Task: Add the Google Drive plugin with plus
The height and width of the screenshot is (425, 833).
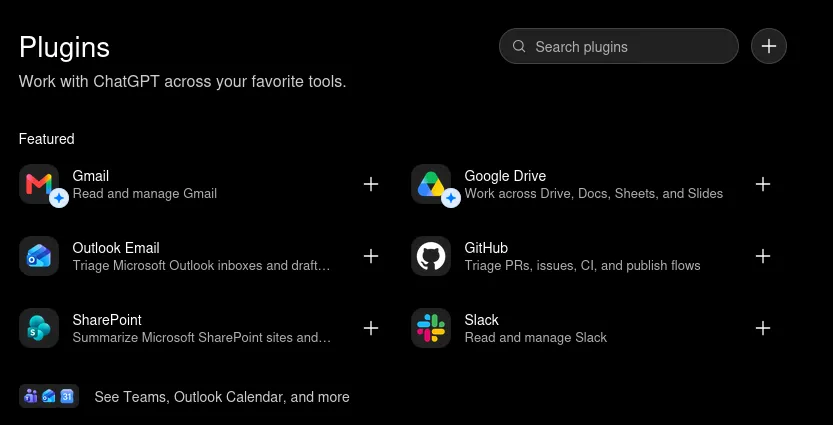Action: (x=763, y=184)
